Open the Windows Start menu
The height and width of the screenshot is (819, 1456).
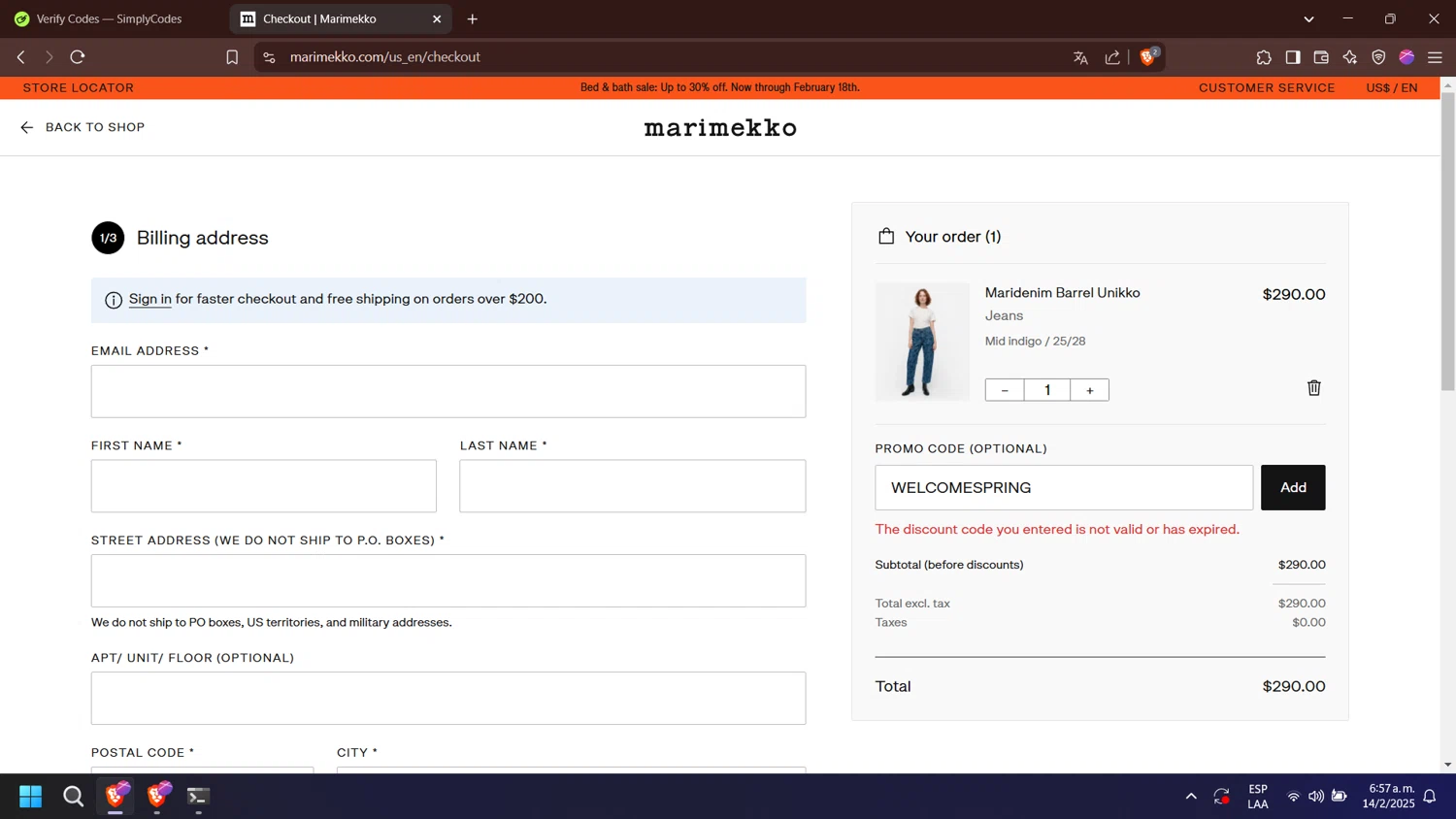30,797
